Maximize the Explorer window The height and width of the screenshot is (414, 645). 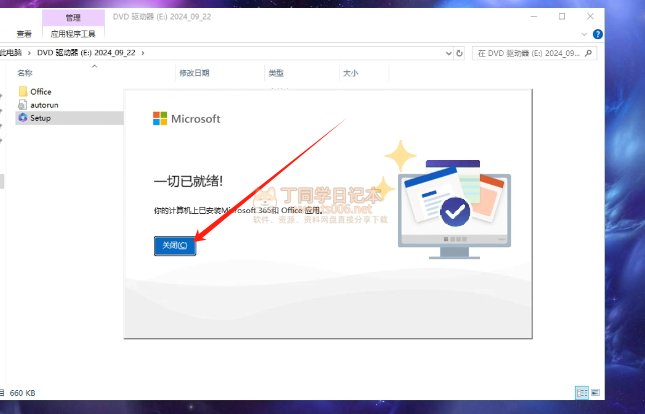562,16
